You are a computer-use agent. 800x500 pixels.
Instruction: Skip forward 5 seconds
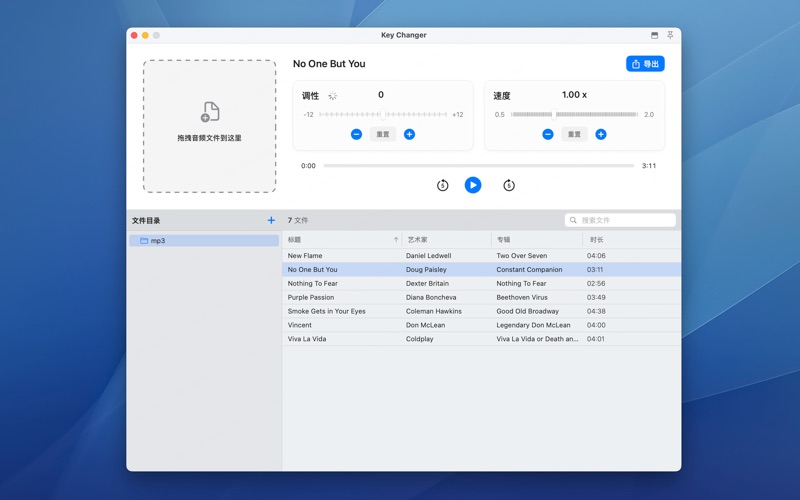pyautogui.click(x=508, y=185)
